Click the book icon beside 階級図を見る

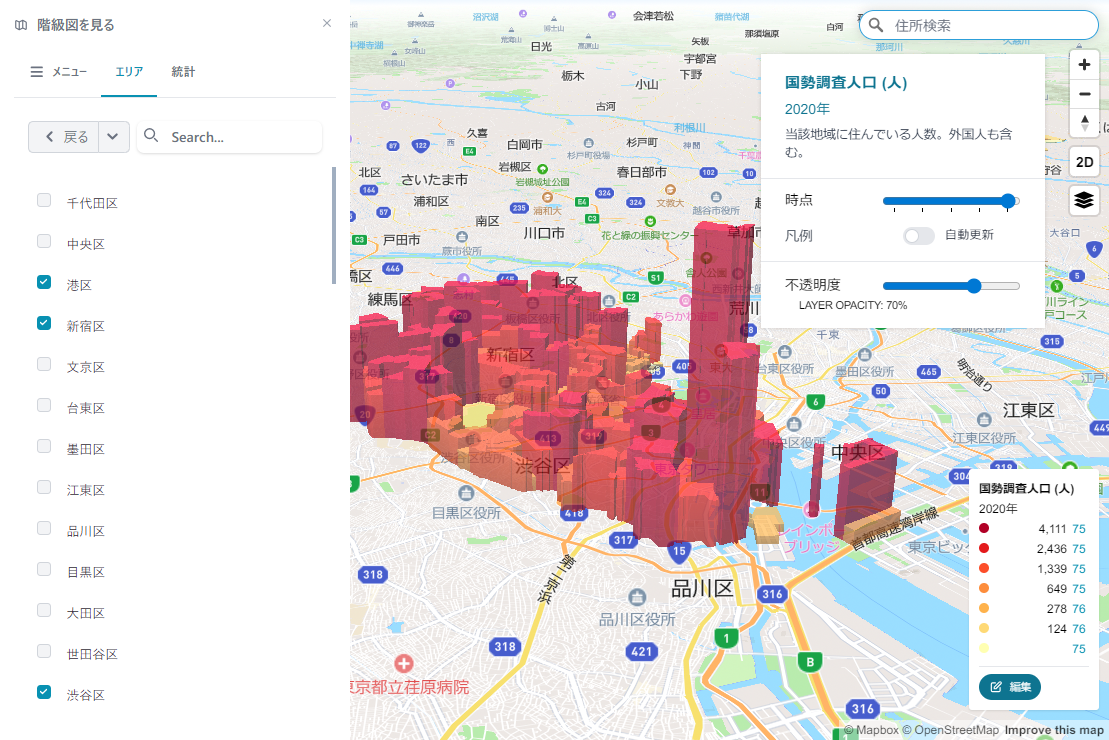click(21, 25)
